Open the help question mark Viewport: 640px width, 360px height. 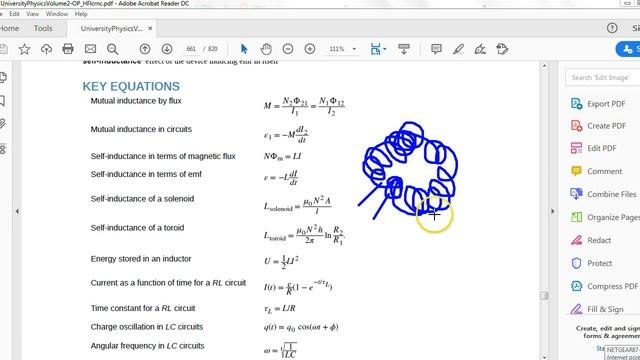click(x=612, y=28)
